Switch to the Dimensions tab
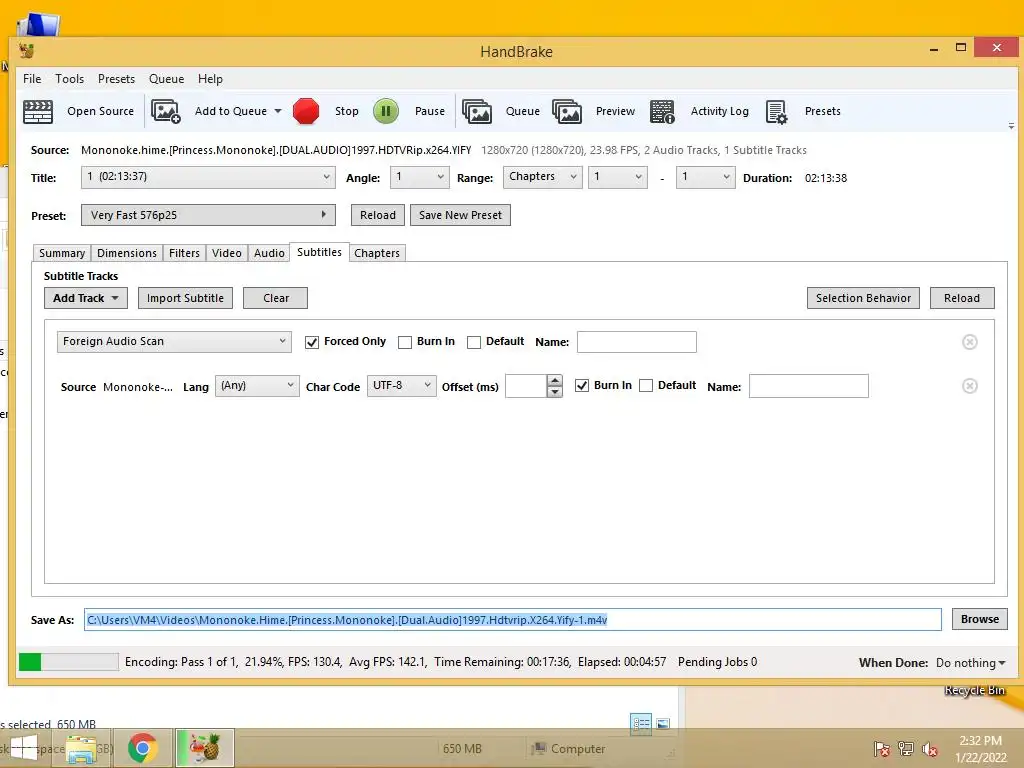 (127, 253)
